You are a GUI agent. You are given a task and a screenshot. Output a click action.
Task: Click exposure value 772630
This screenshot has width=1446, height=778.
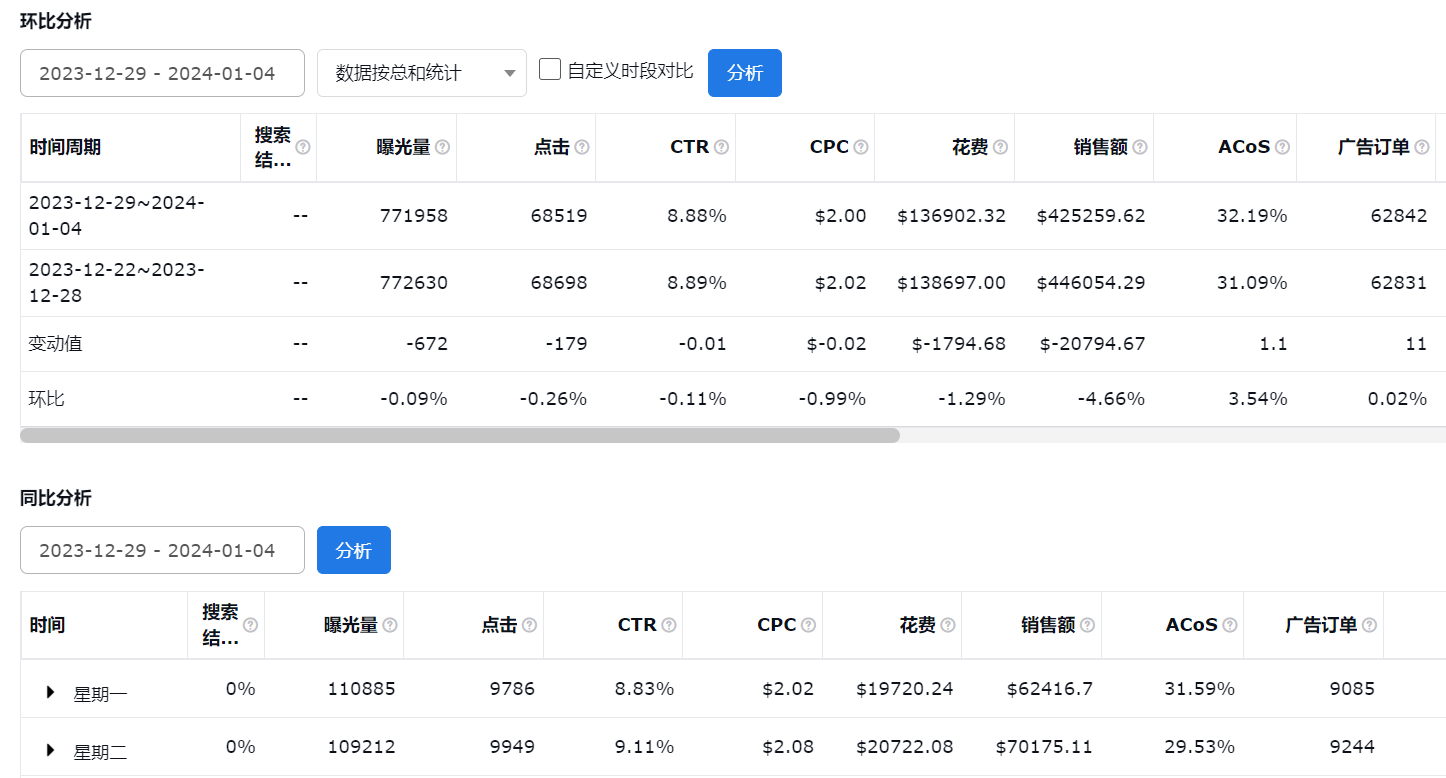click(x=414, y=283)
